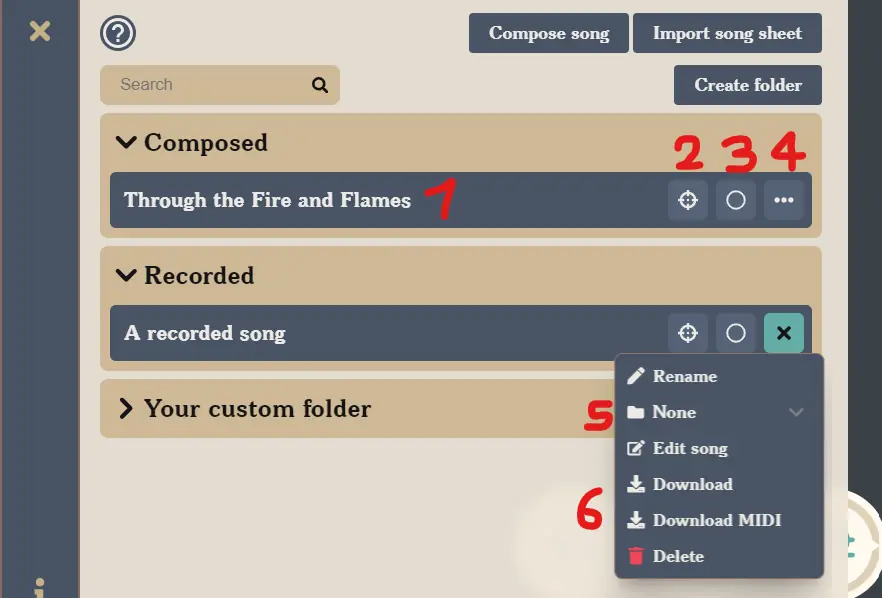Screen dimensions: 882x598
Task: Collapse the Composed folder
Action: tap(126, 142)
